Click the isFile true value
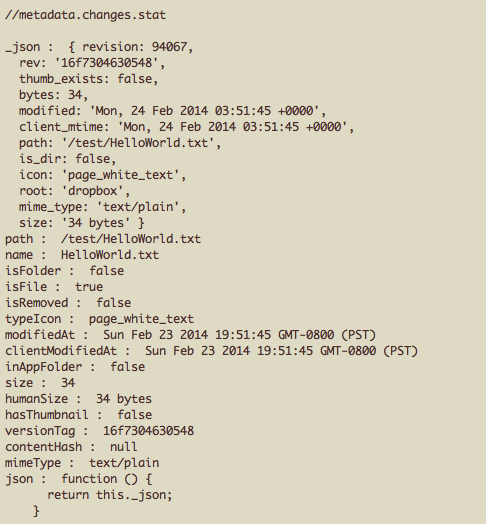 click(x=89, y=287)
